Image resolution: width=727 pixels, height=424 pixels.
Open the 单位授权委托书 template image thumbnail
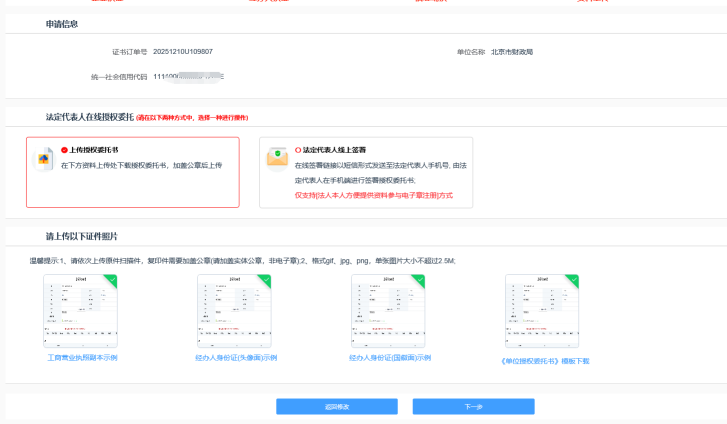coord(542,311)
